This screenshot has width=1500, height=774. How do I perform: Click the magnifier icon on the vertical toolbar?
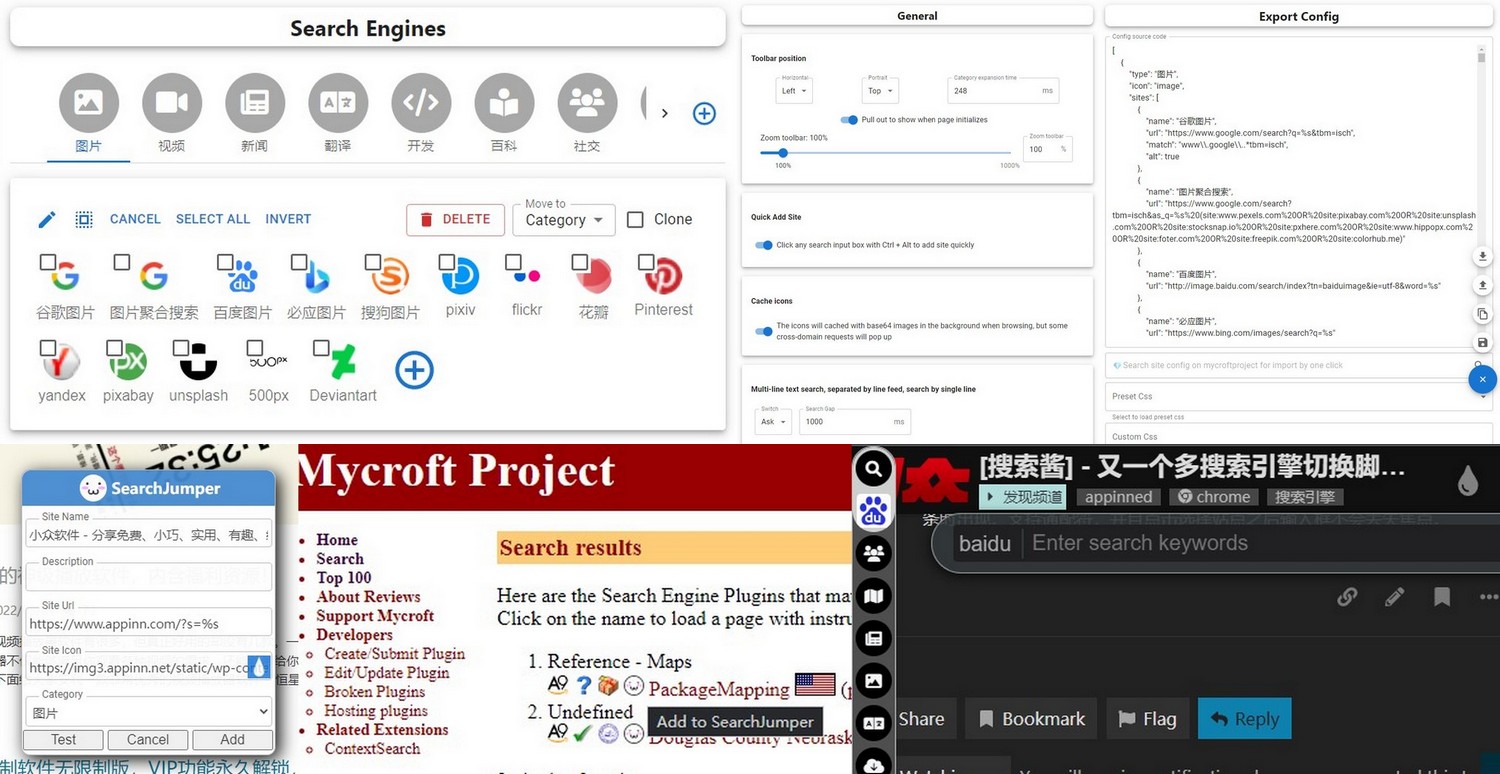point(874,468)
